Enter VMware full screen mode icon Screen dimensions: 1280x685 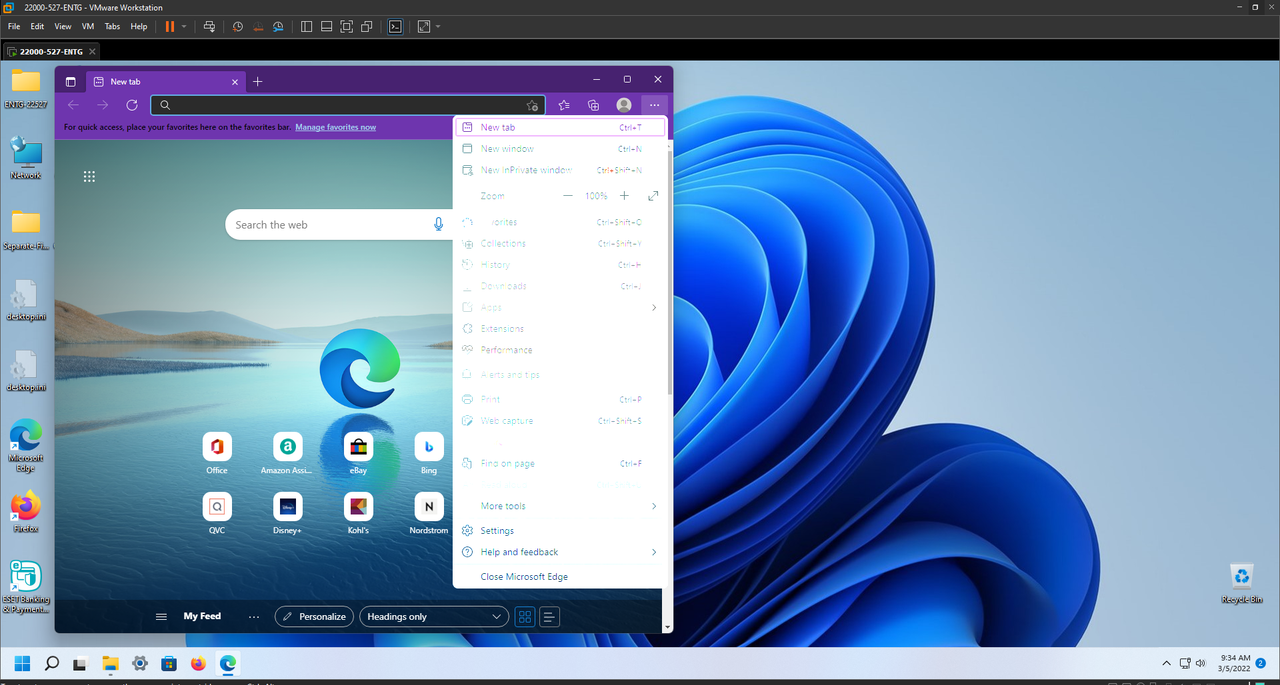pos(347,26)
